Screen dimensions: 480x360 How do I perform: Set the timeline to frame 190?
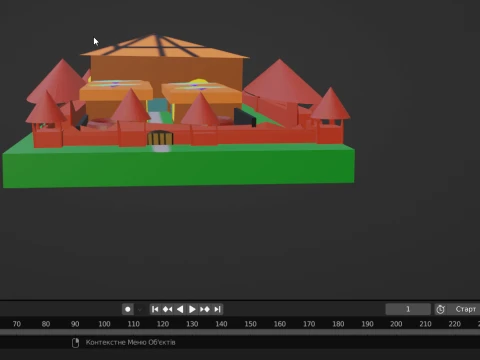[367, 324]
